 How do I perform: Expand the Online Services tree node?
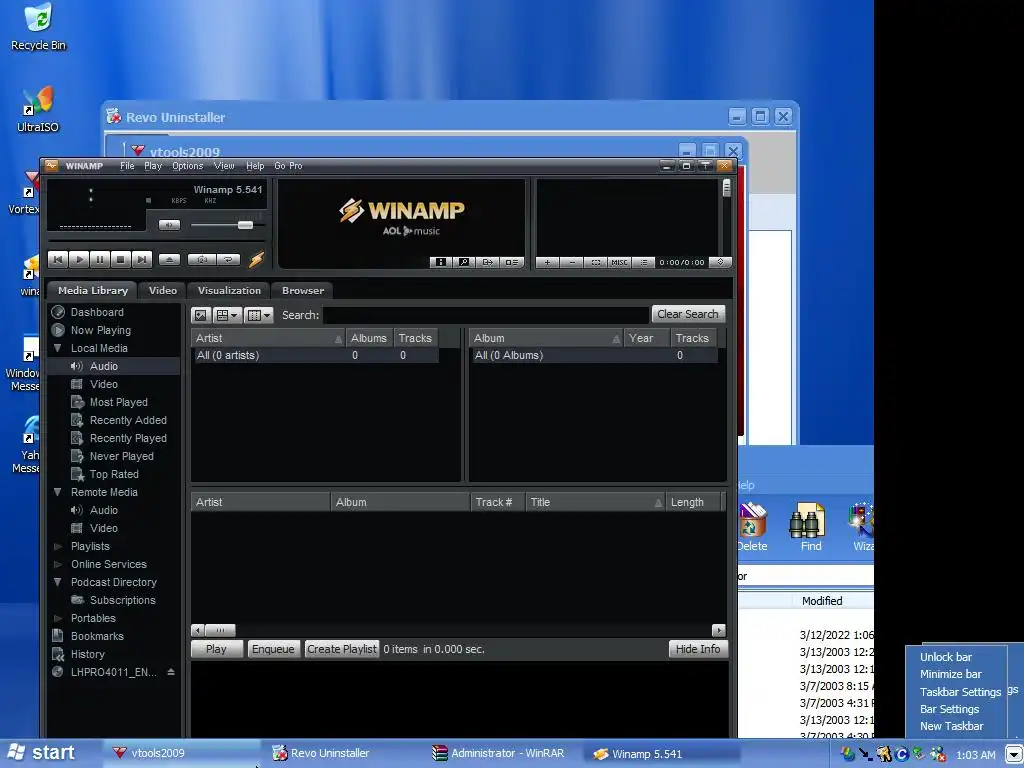coord(57,564)
